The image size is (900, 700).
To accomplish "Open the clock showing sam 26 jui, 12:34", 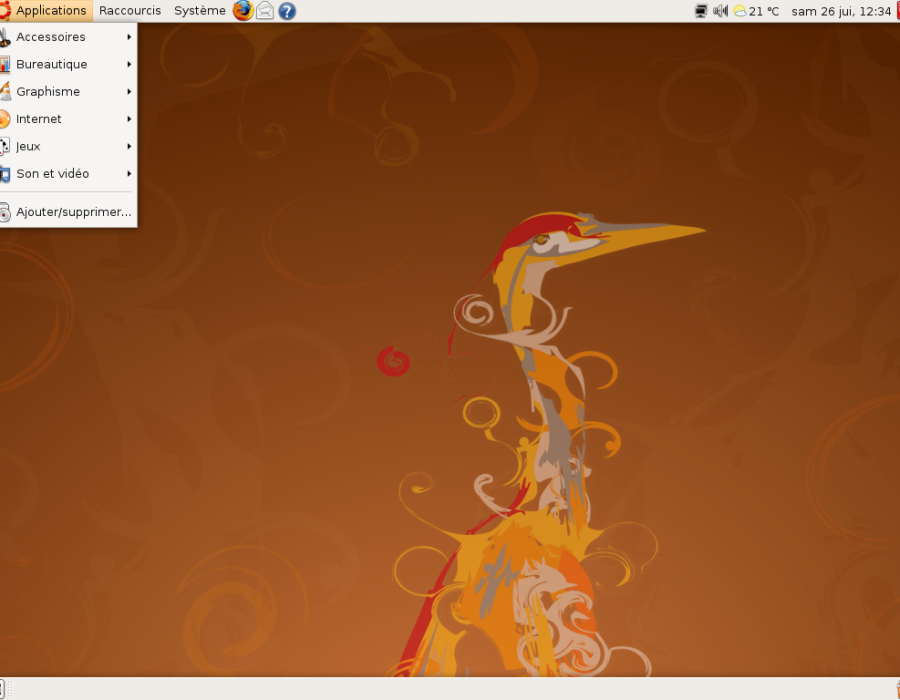I will tap(841, 11).
